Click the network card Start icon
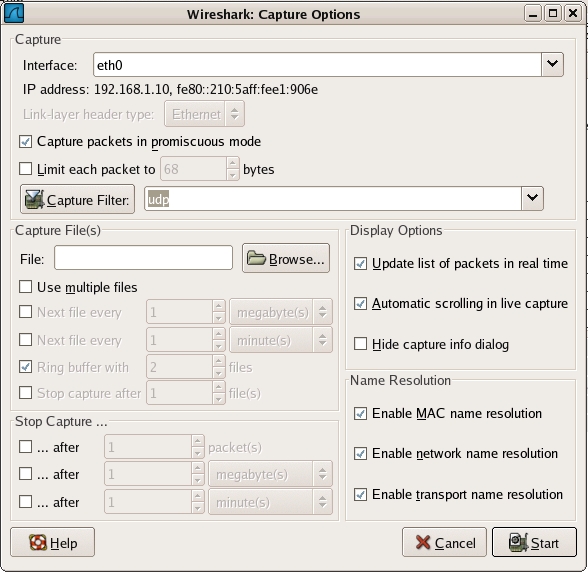The image size is (588, 572). [518, 542]
